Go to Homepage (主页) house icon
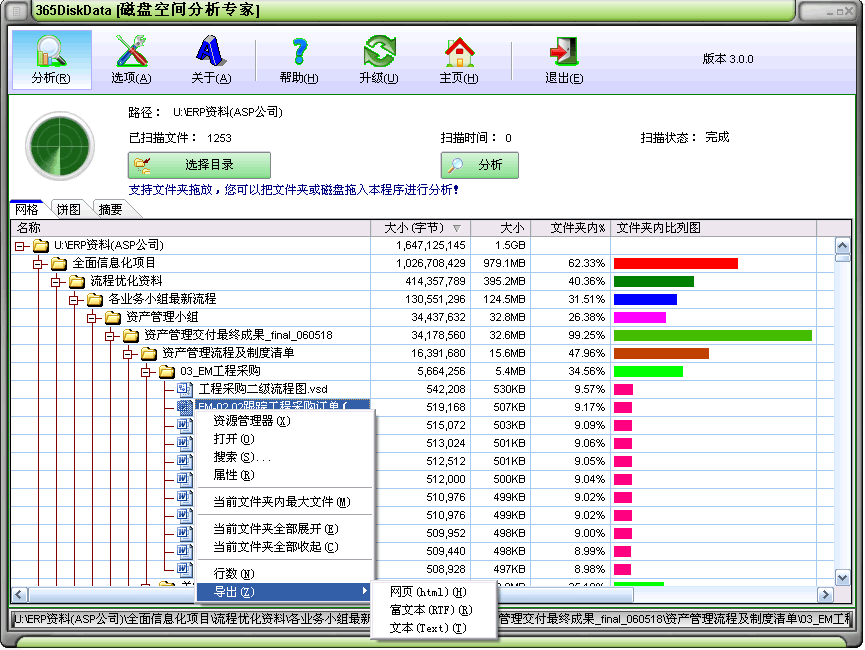Screen dimensions: 865x650 pyautogui.click(x=459, y=60)
